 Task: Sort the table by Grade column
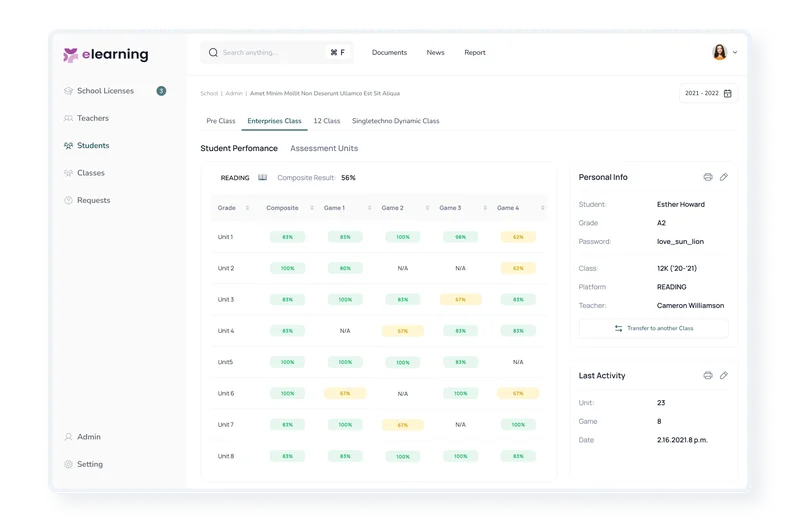[247, 208]
